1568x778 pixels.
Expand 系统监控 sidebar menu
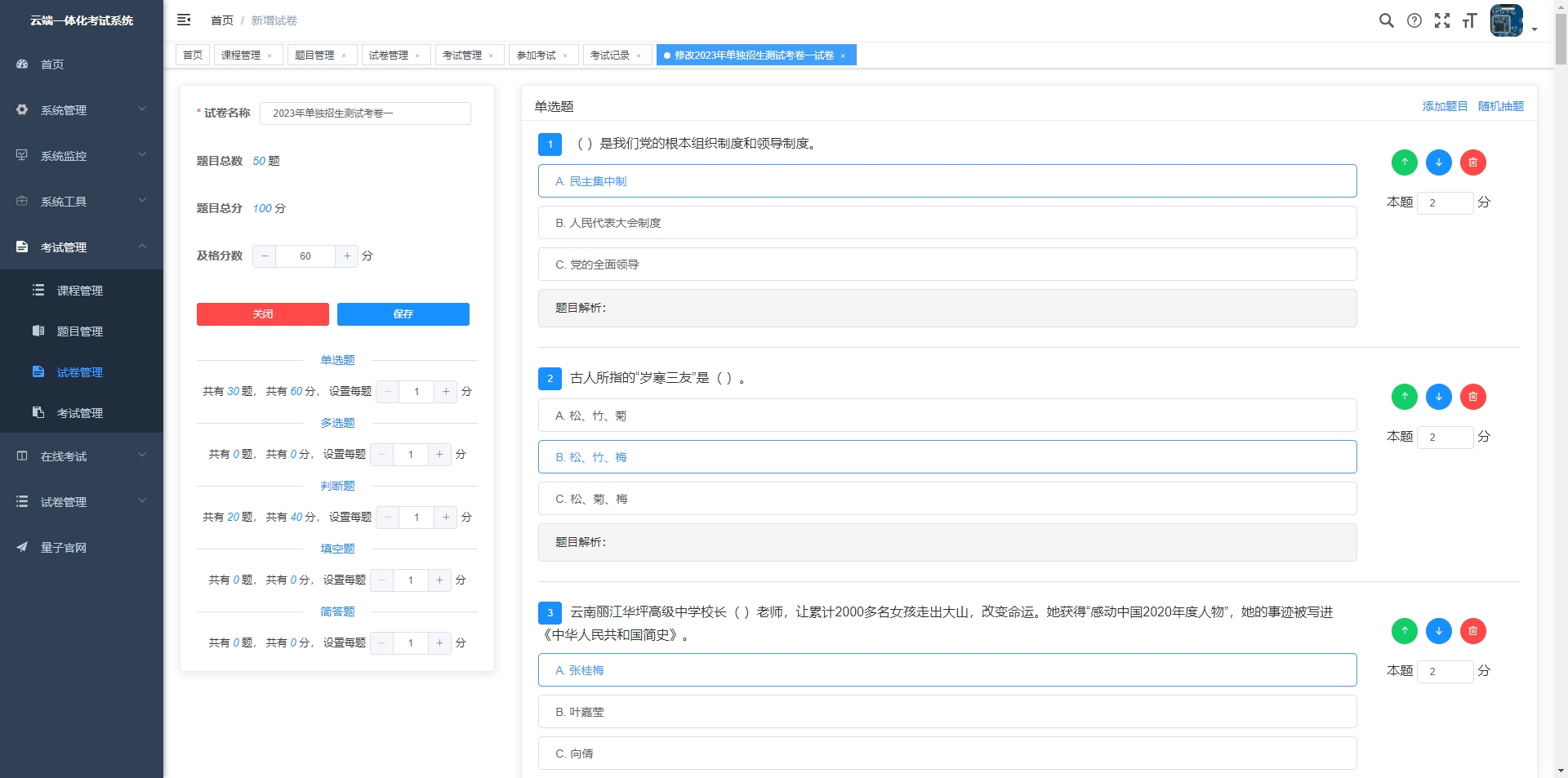point(82,156)
